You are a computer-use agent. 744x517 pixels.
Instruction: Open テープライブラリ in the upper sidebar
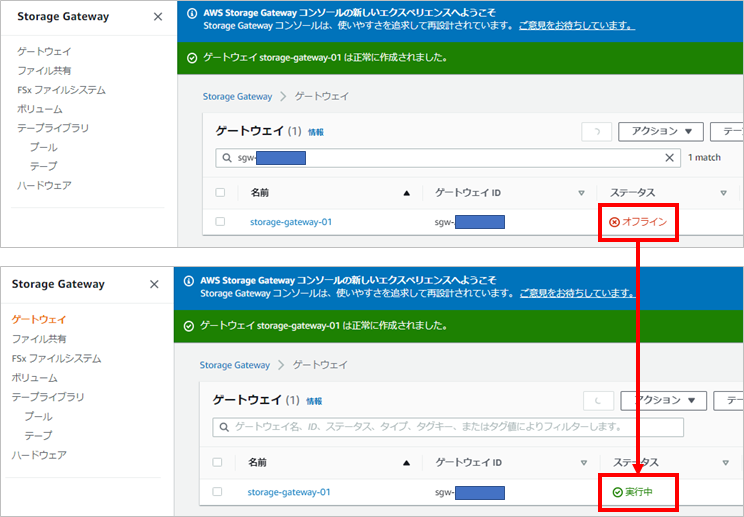[53, 128]
